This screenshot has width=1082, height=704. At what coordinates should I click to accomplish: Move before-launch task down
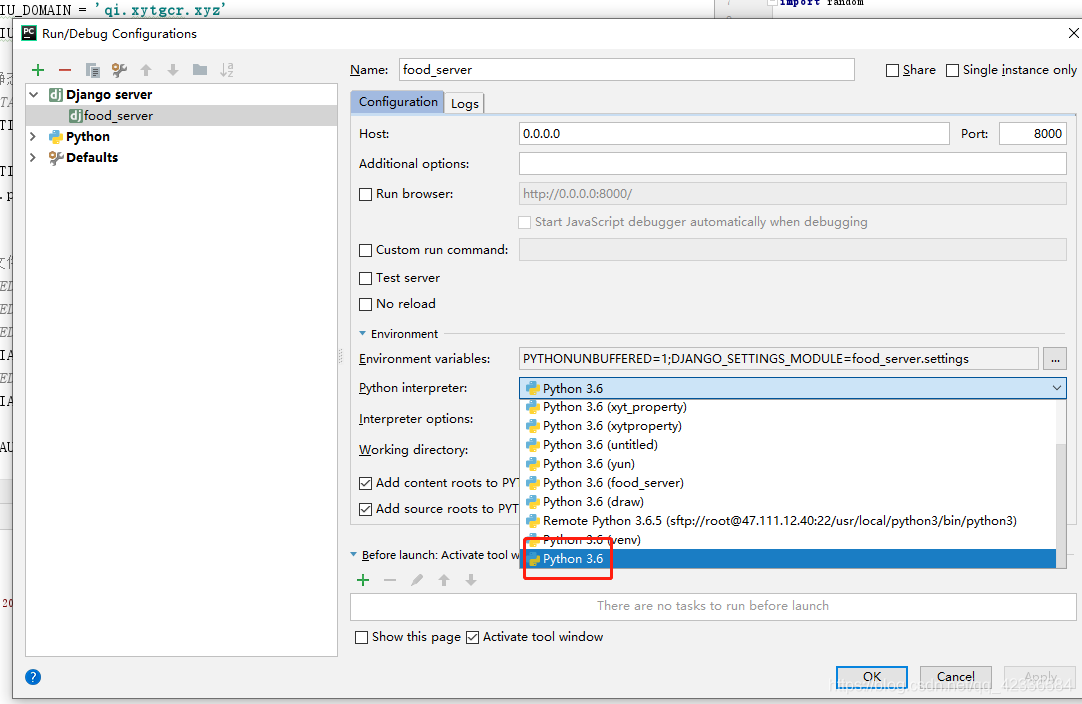pos(471,580)
